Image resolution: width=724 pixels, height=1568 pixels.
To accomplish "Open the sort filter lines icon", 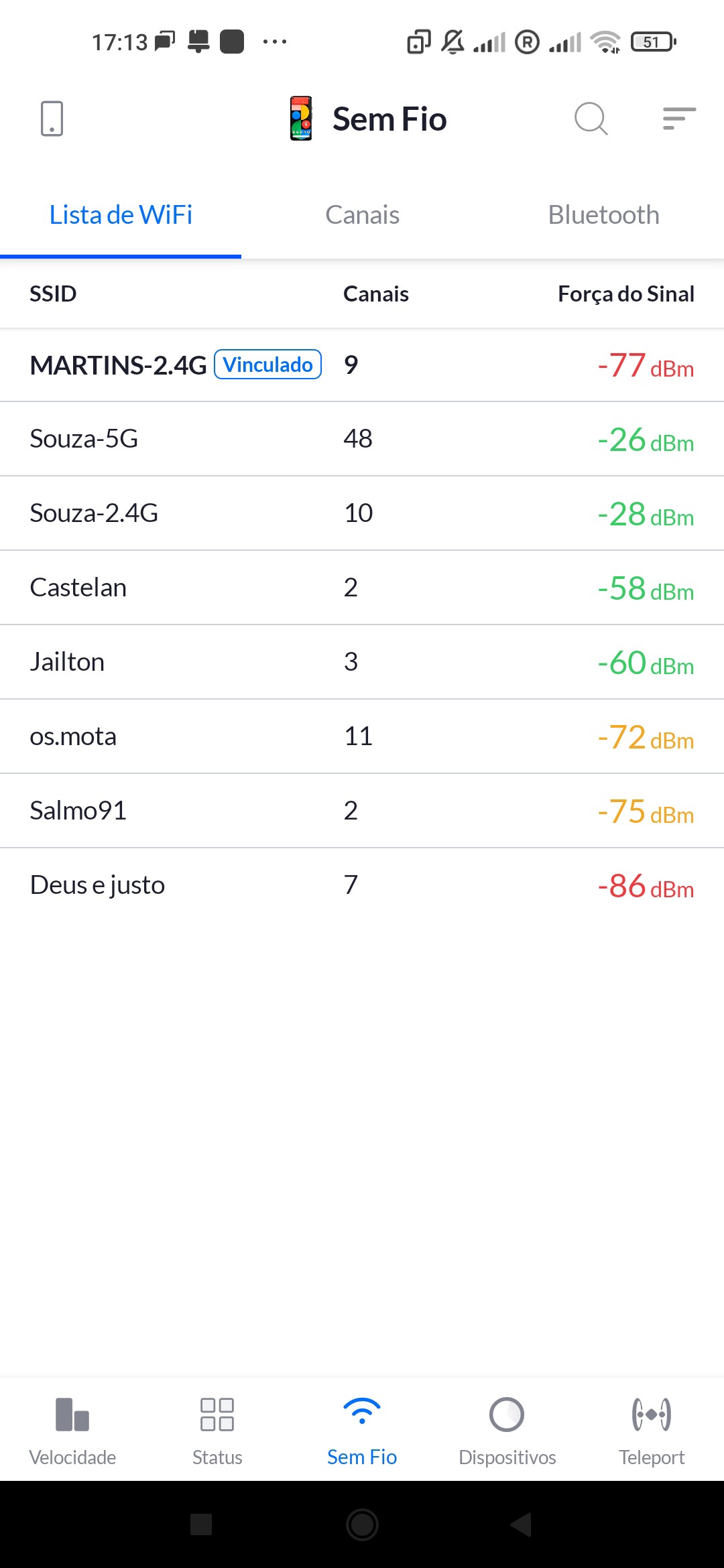I will point(678,119).
